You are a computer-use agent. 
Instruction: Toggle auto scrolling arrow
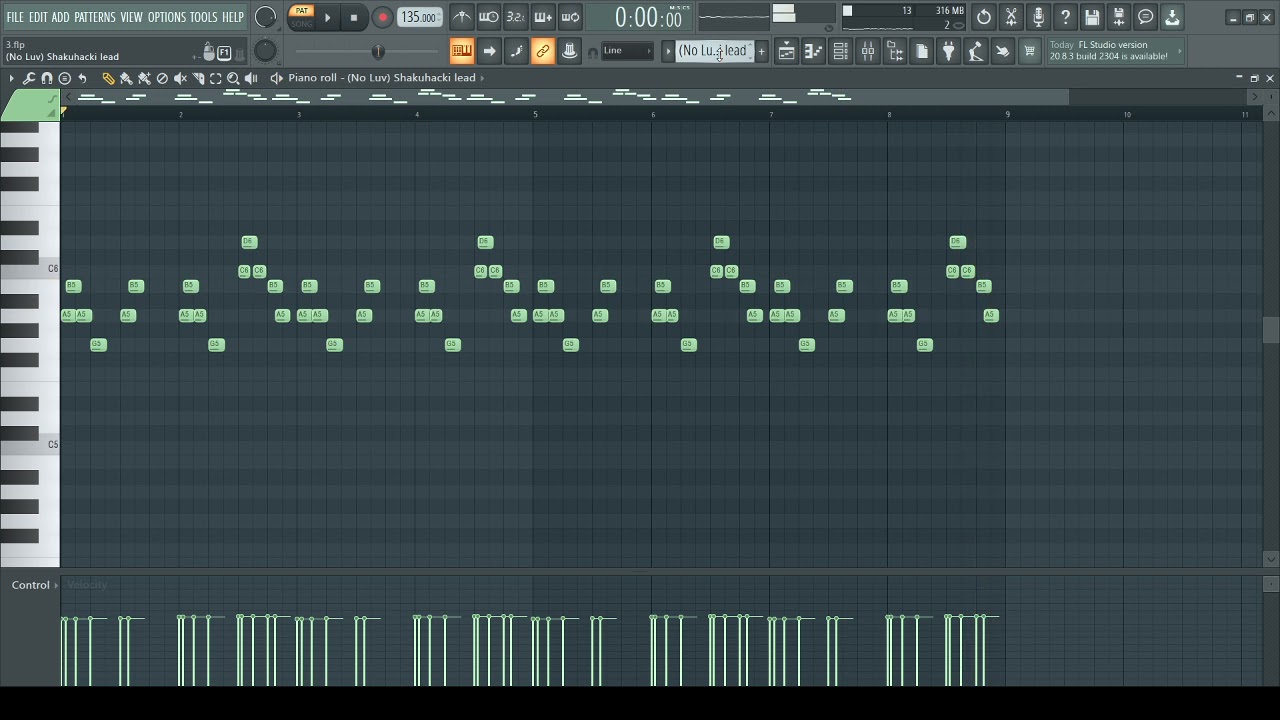pyautogui.click(x=489, y=51)
